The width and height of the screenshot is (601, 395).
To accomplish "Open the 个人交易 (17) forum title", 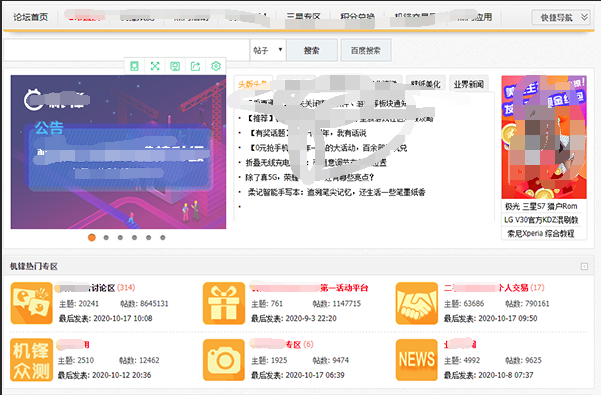I will point(494,288).
